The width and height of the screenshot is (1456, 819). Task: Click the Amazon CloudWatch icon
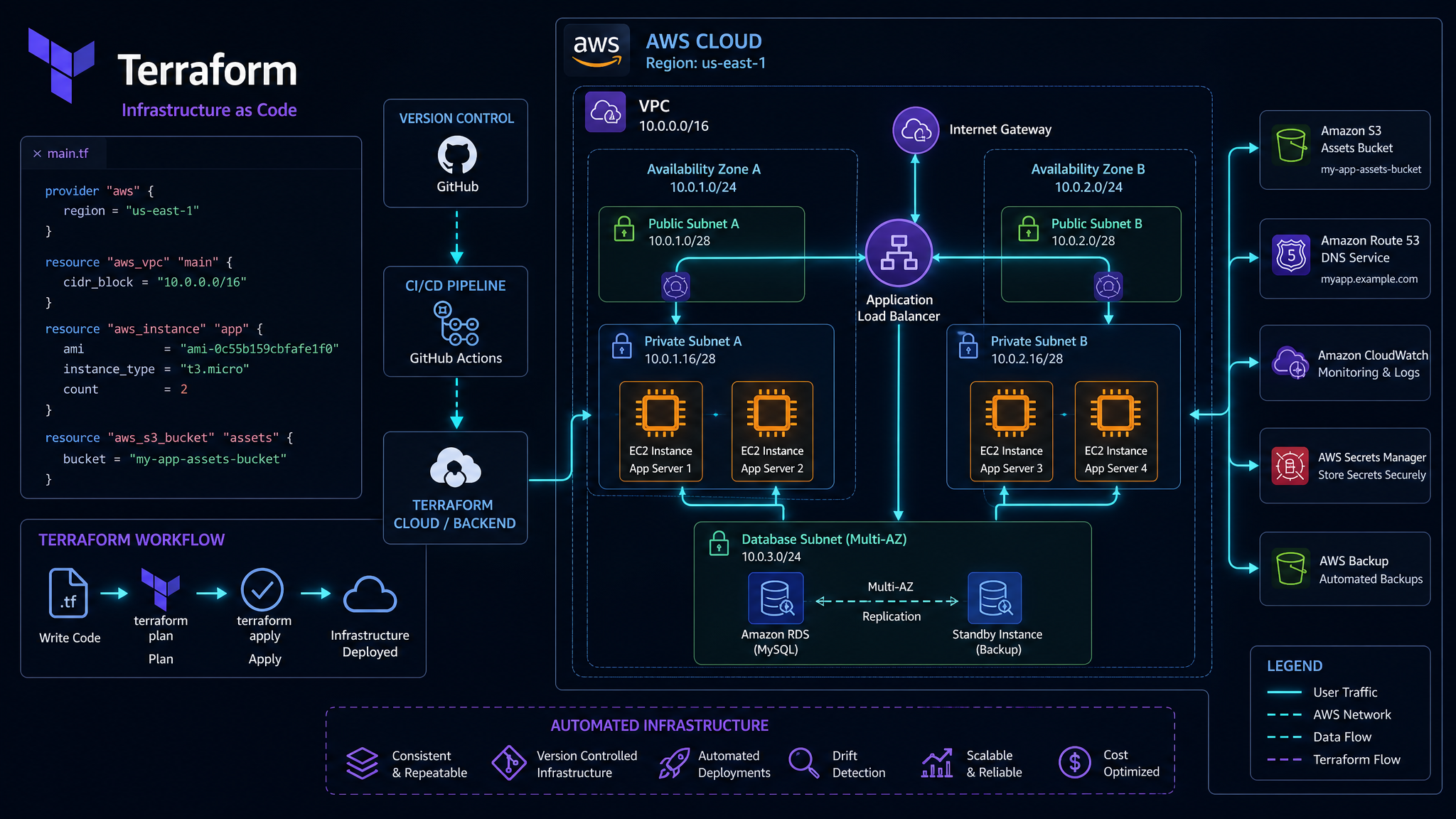click(1290, 363)
